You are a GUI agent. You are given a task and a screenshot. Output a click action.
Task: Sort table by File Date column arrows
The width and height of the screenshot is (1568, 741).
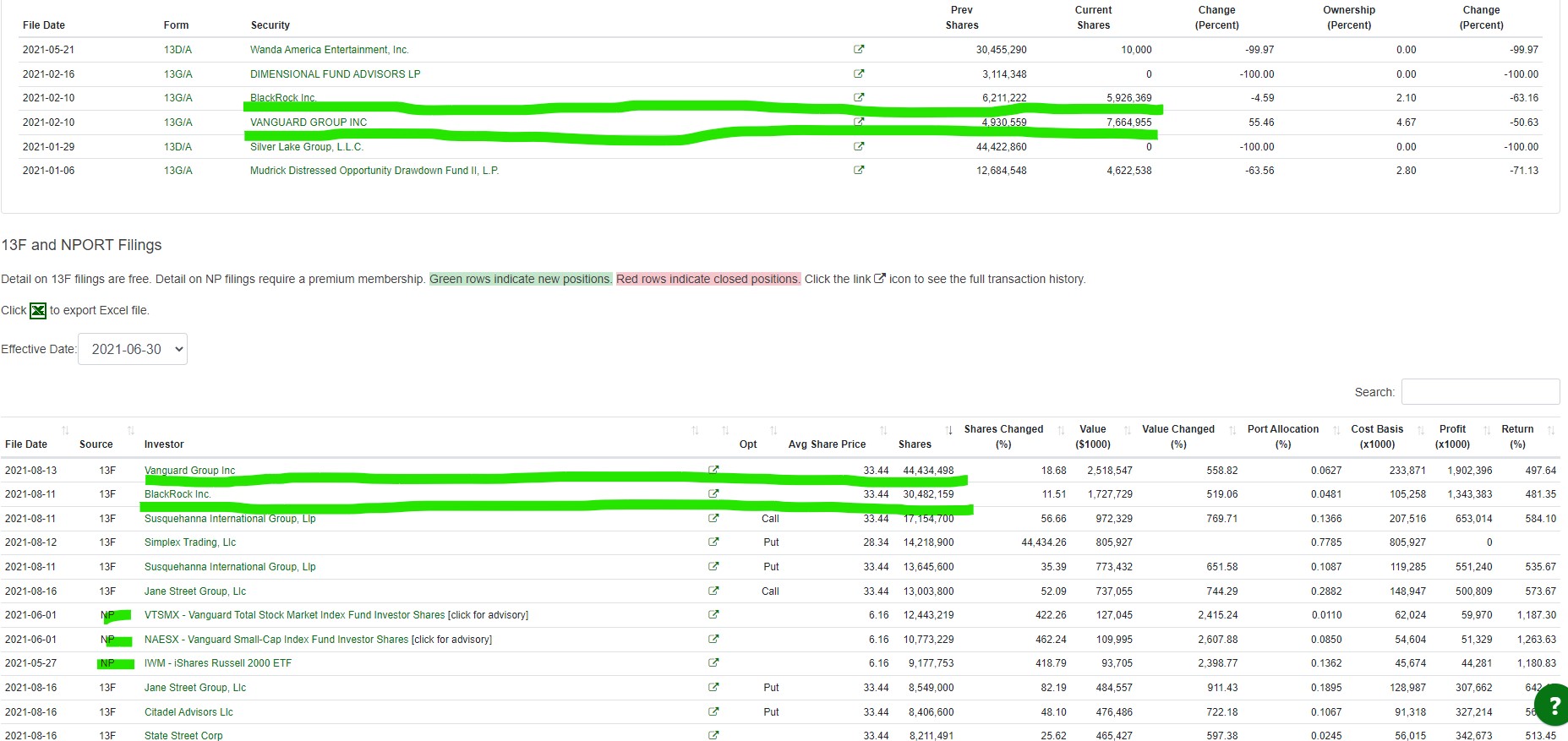click(65, 430)
